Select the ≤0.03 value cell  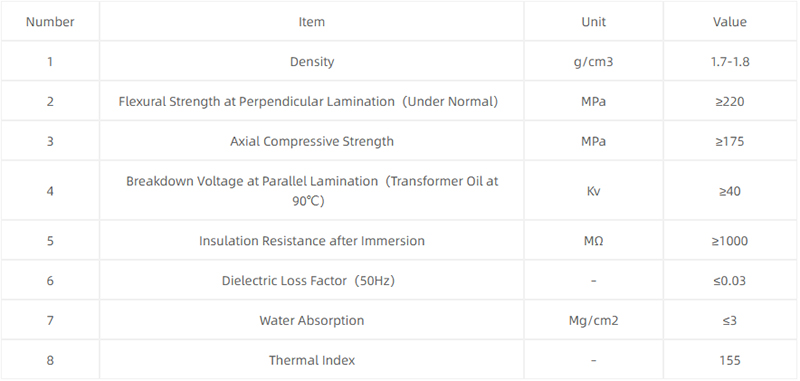click(730, 280)
